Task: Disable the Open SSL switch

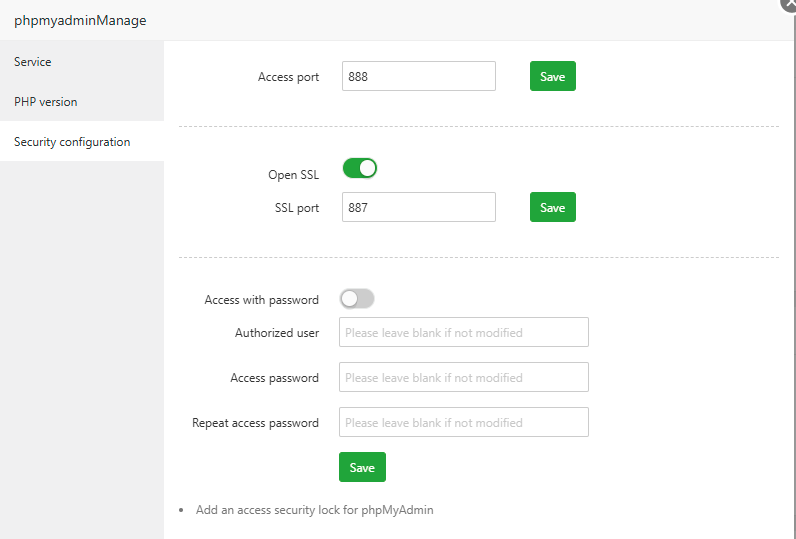Action: pos(359,168)
